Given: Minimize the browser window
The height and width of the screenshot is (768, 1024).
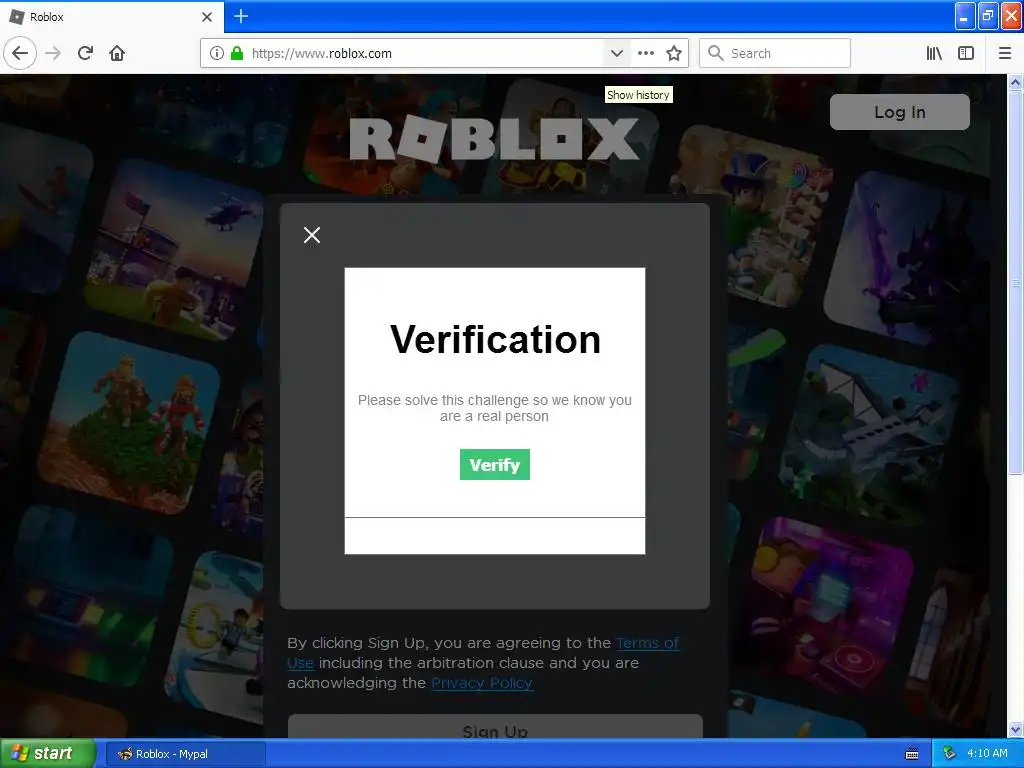Looking at the screenshot, I should (964, 16).
